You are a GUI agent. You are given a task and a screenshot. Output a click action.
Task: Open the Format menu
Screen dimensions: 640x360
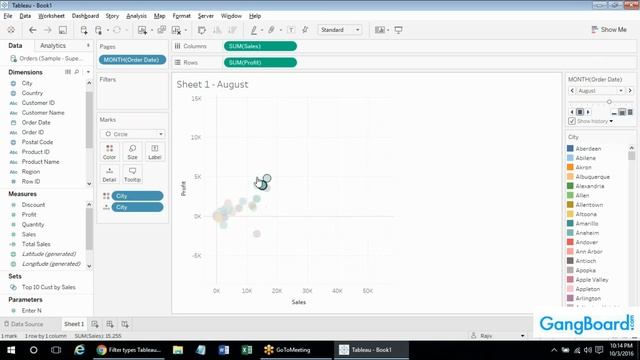181,16
